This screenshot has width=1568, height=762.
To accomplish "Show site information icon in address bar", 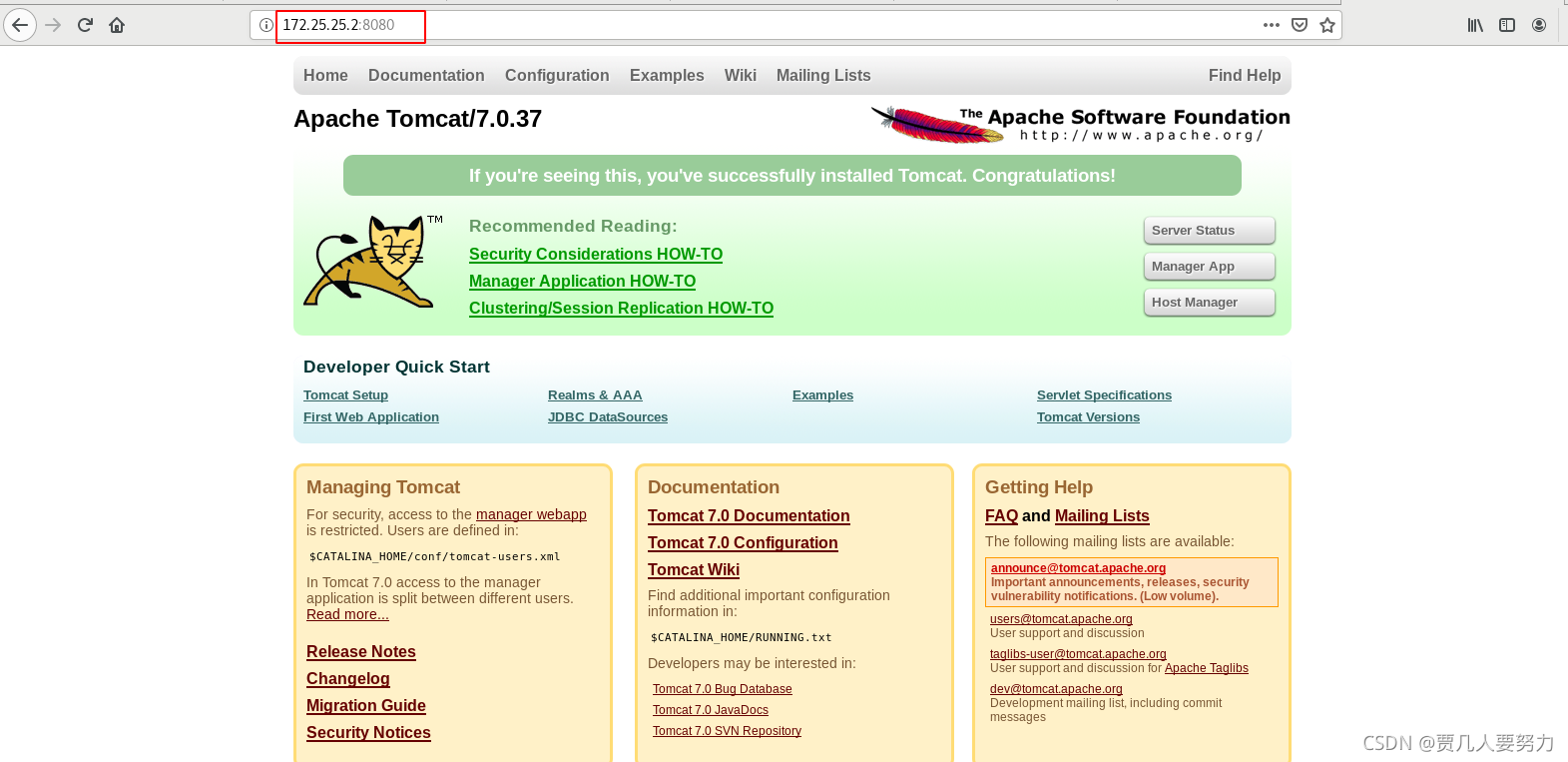I will click(266, 25).
